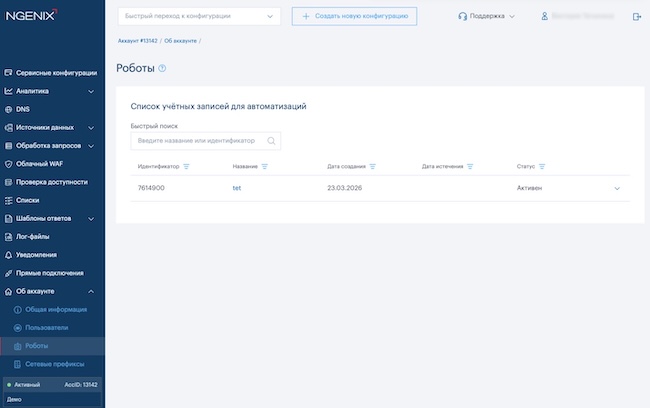This screenshot has height=408, width=650.
Task: Click AccID: 13142 in sidebar footer
Action: point(81,385)
